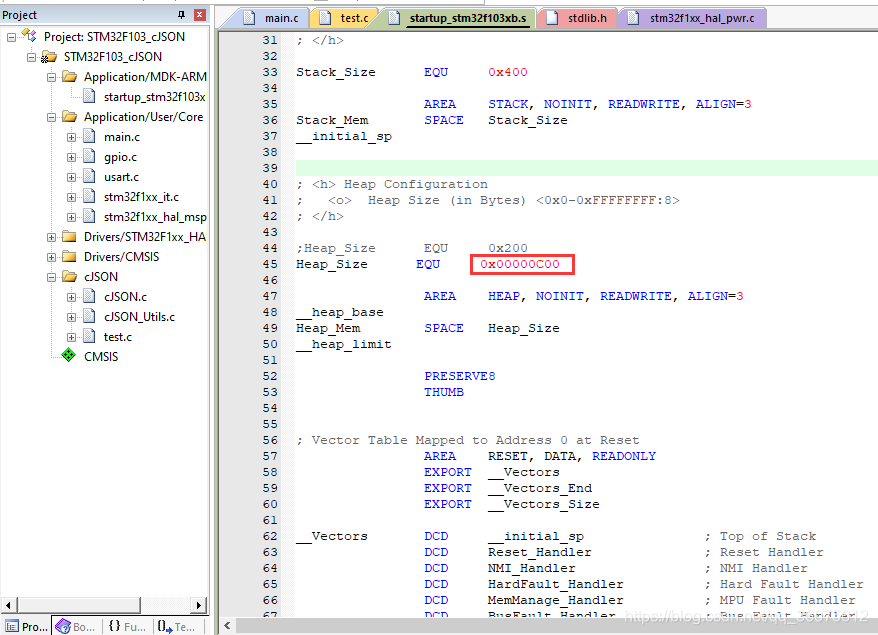Click the CMSIS component icon in the tree
878x635 pixels.
pos(70,356)
